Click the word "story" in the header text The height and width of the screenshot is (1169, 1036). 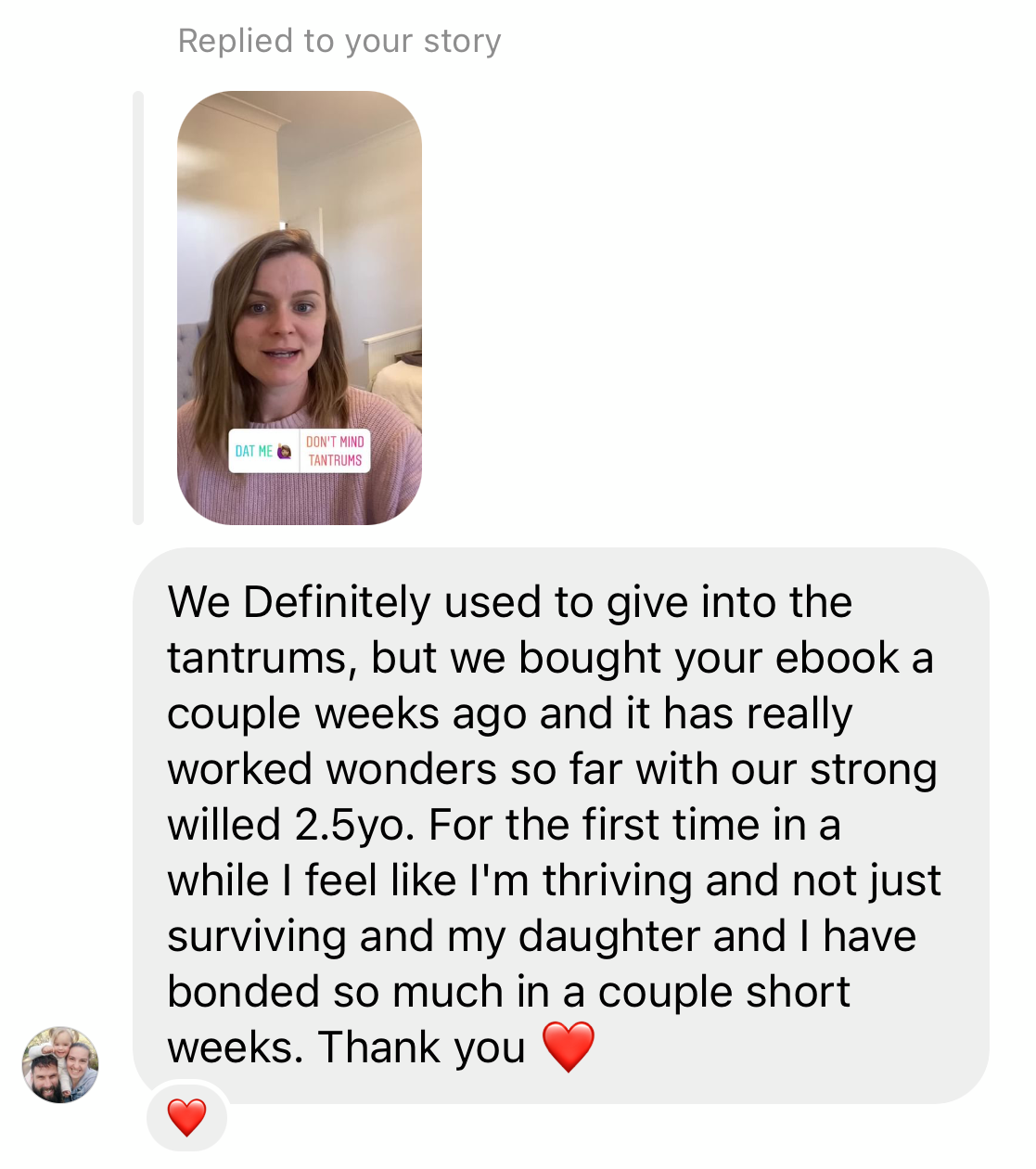[x=462, y=43]
